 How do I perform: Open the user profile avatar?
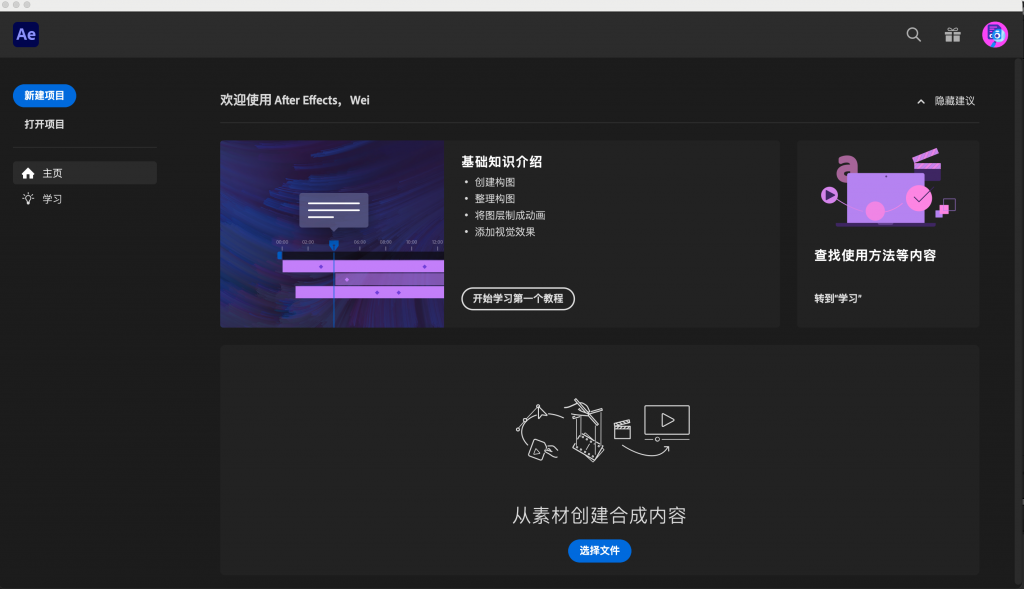click(993, 34)
